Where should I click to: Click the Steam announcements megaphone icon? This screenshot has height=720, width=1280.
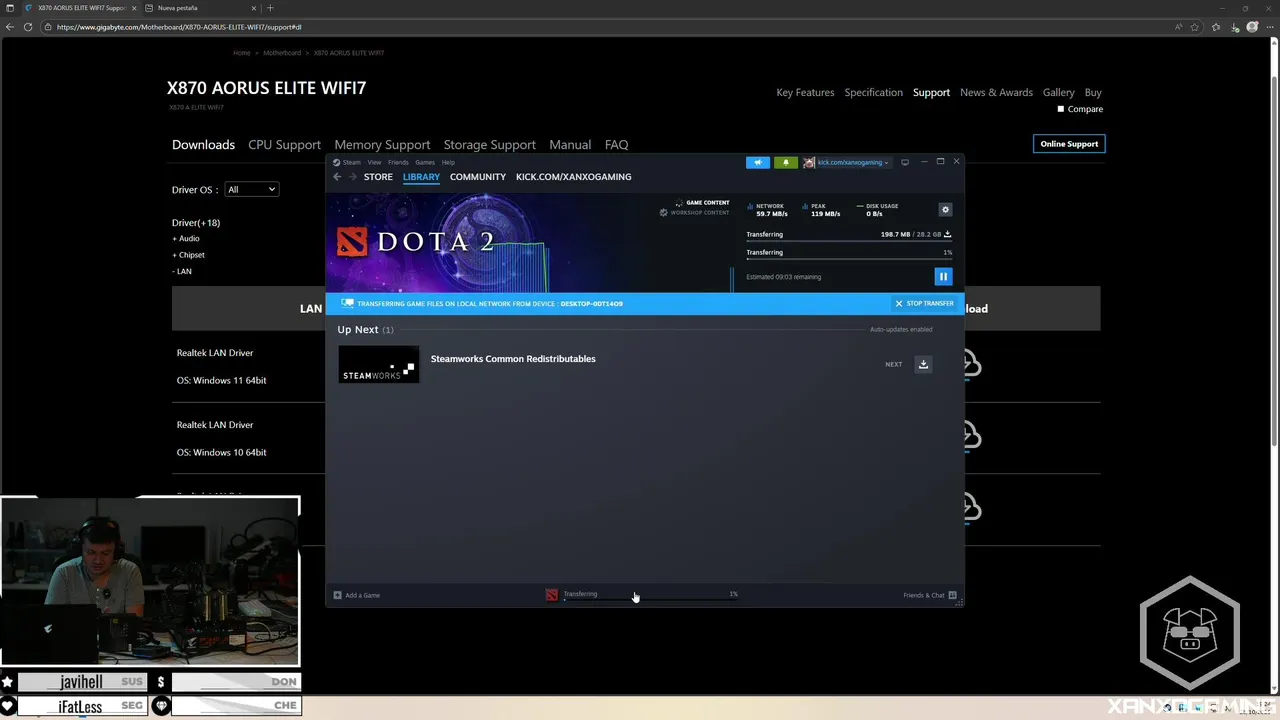click(757, 162)
